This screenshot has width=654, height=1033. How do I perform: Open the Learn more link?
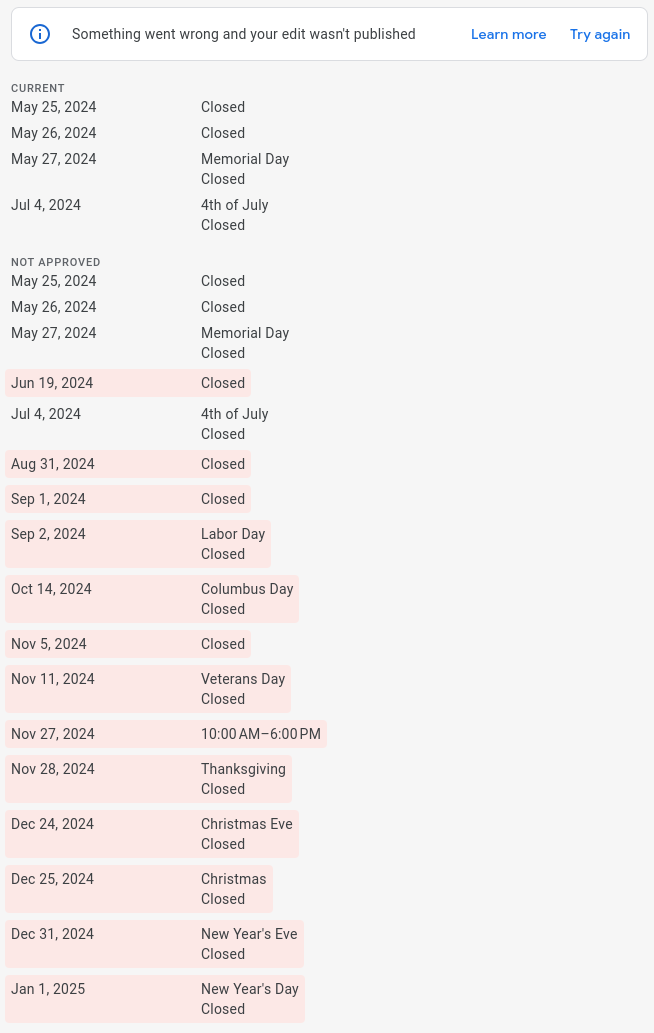508,34
